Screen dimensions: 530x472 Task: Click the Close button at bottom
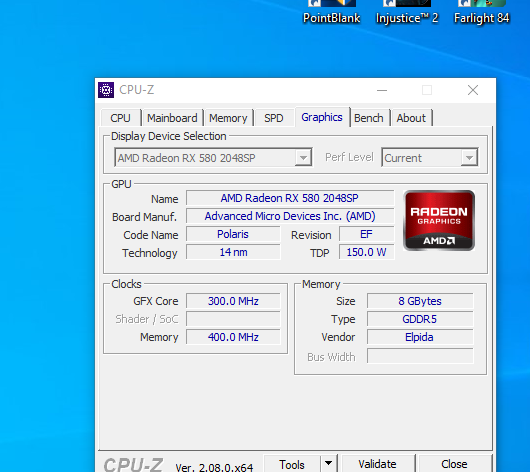[x=454, y=464]
